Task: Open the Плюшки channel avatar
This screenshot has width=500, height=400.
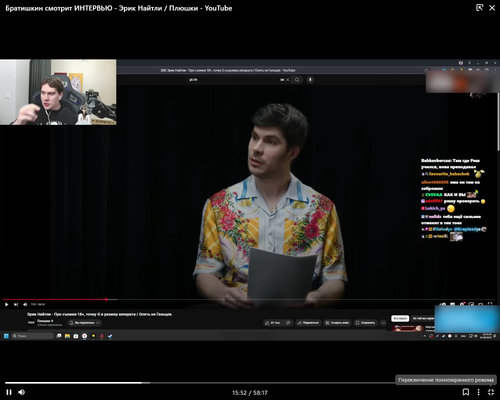Action: click(x=31, y=323)
